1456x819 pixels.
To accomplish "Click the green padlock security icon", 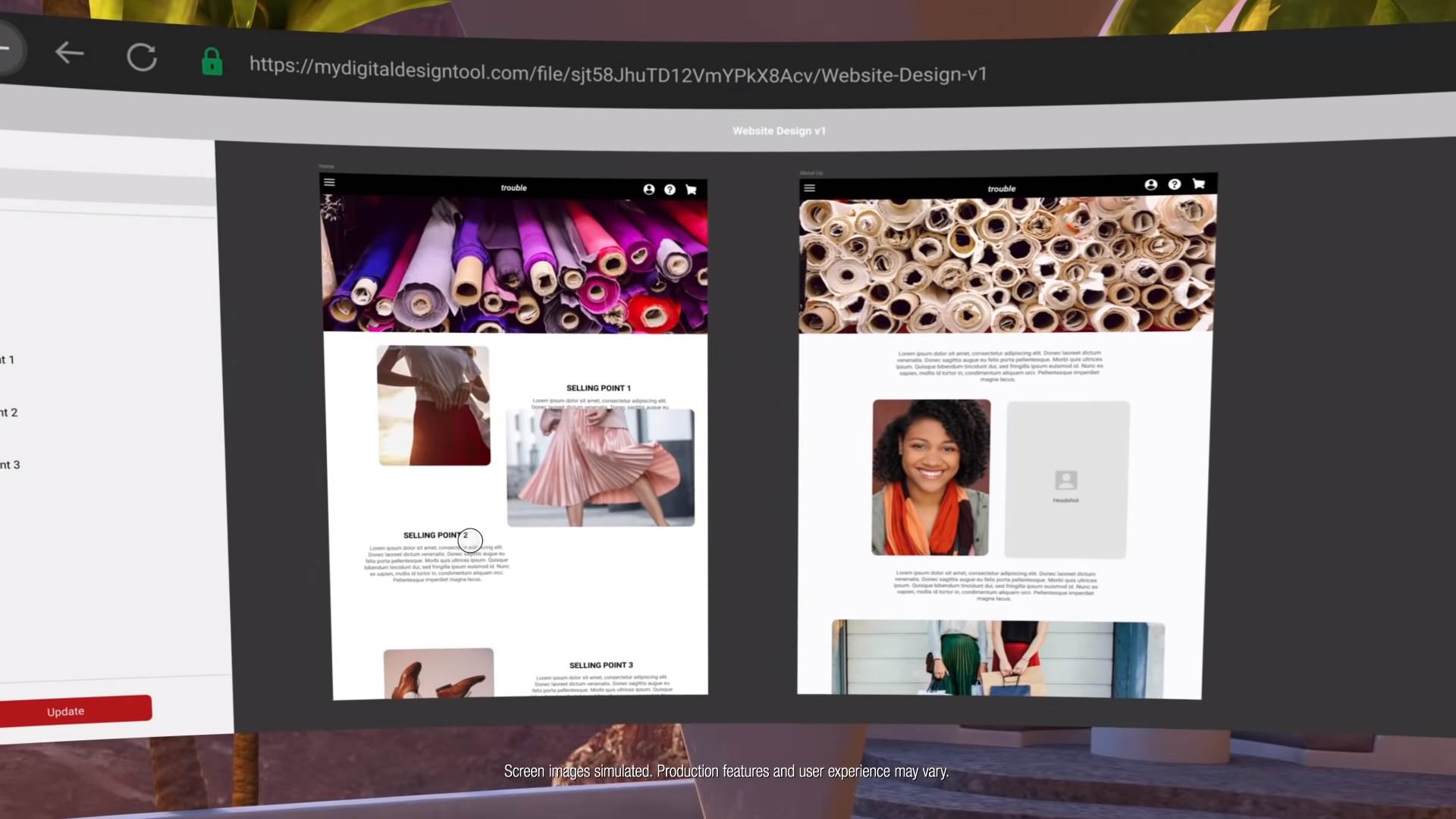I will [212, 61].
